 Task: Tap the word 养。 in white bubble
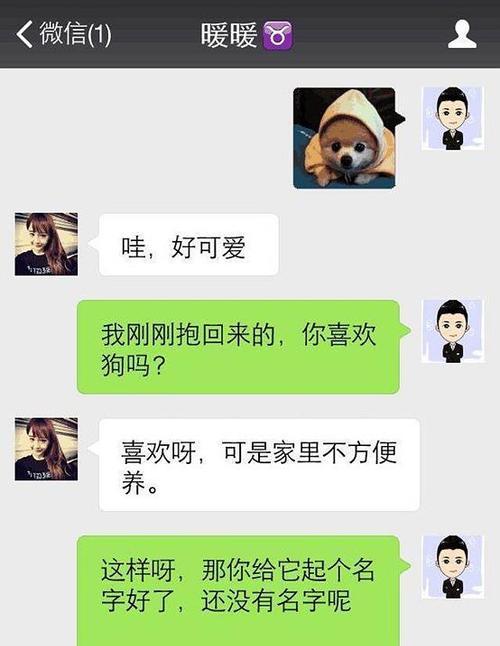[140, 483]
